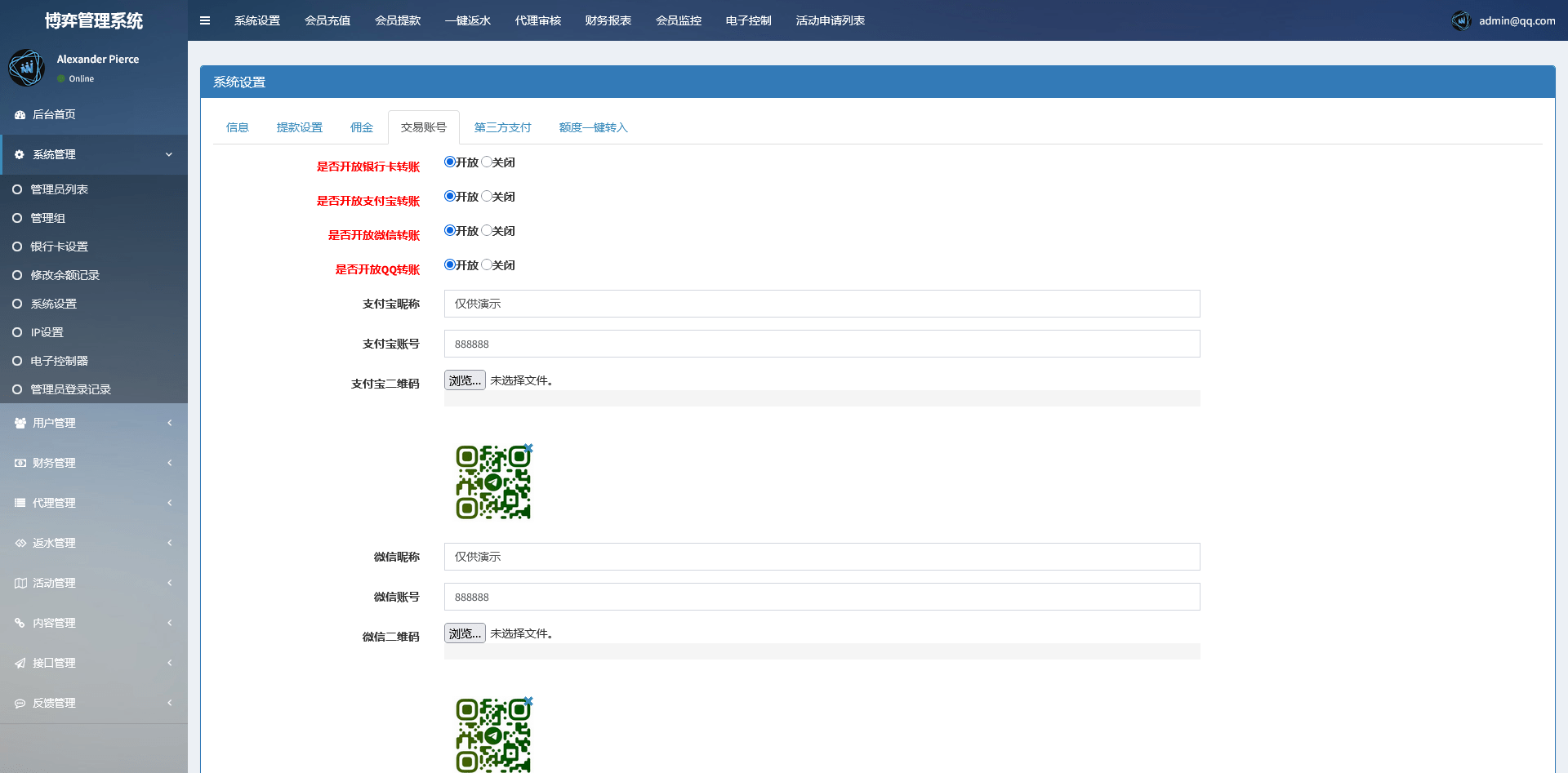The height and width of the screenshot is (773, 1568).
Task: Collapse the 系统管理 menu chevron
Action: click(x=169, y=154)
